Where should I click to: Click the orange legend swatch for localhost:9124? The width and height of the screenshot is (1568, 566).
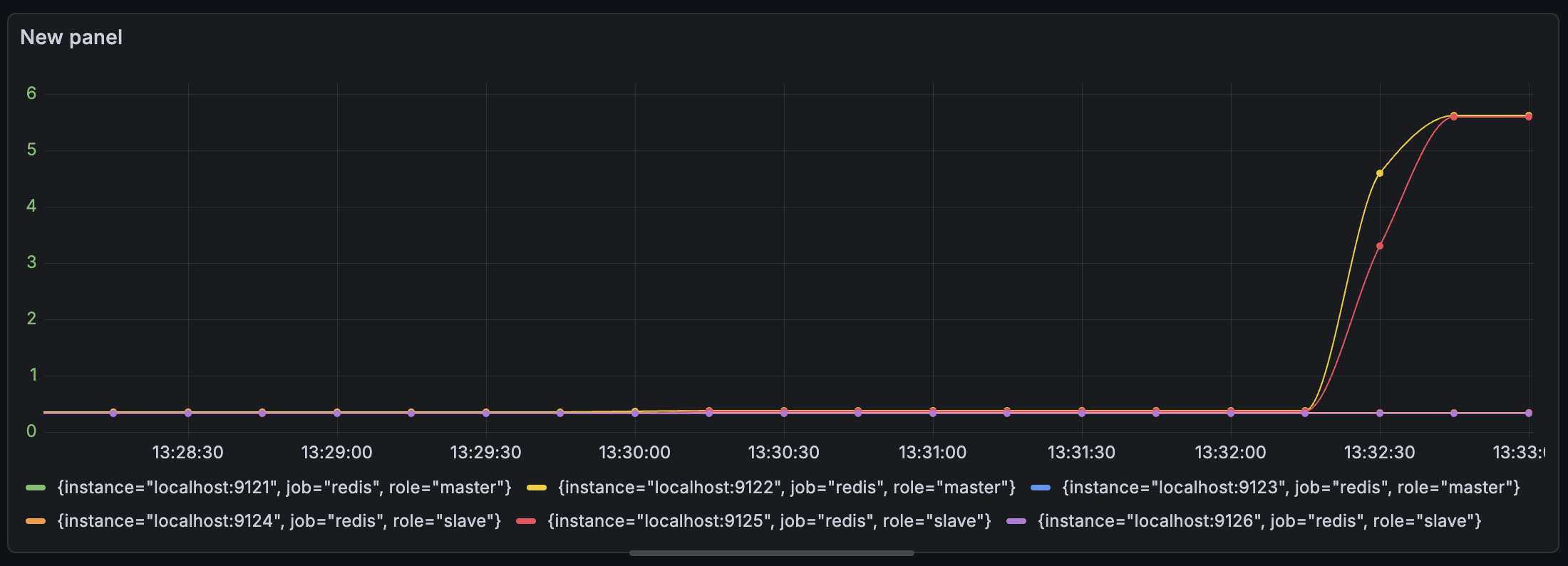click(36, 521)
